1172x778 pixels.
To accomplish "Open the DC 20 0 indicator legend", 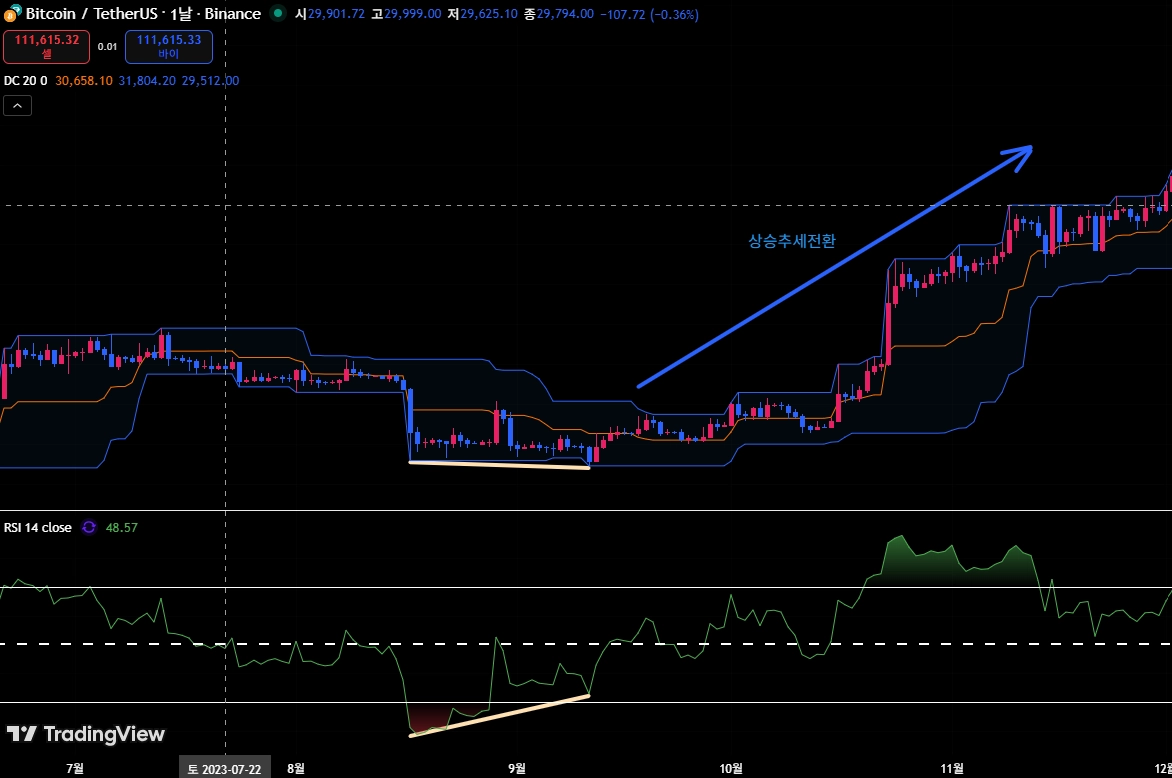I will click(x=25, y=81).
